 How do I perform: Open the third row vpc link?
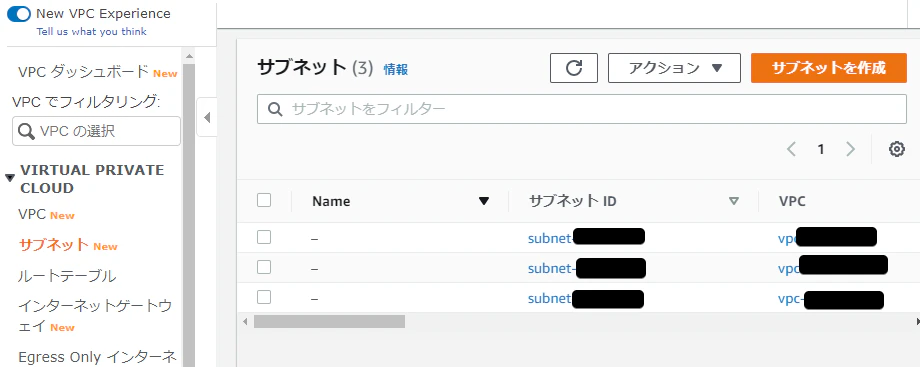click(x=831, y=299)
